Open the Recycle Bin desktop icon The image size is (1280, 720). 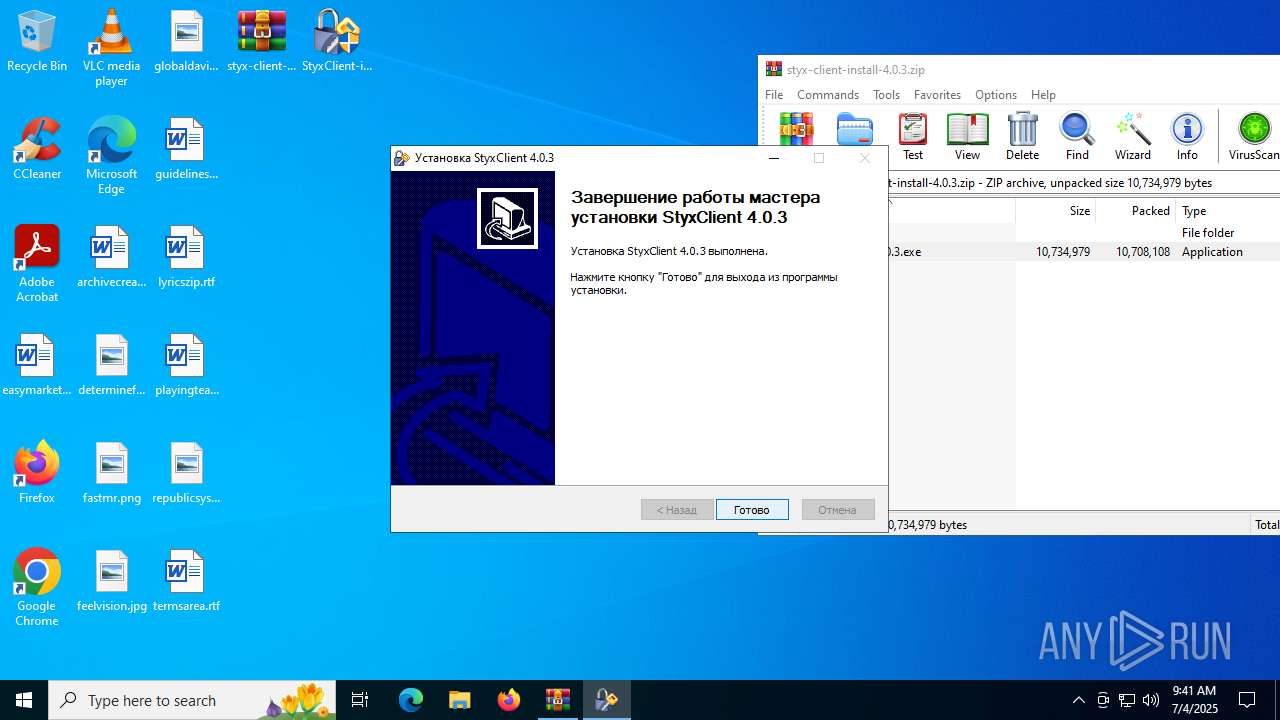[x=37, y=42]
